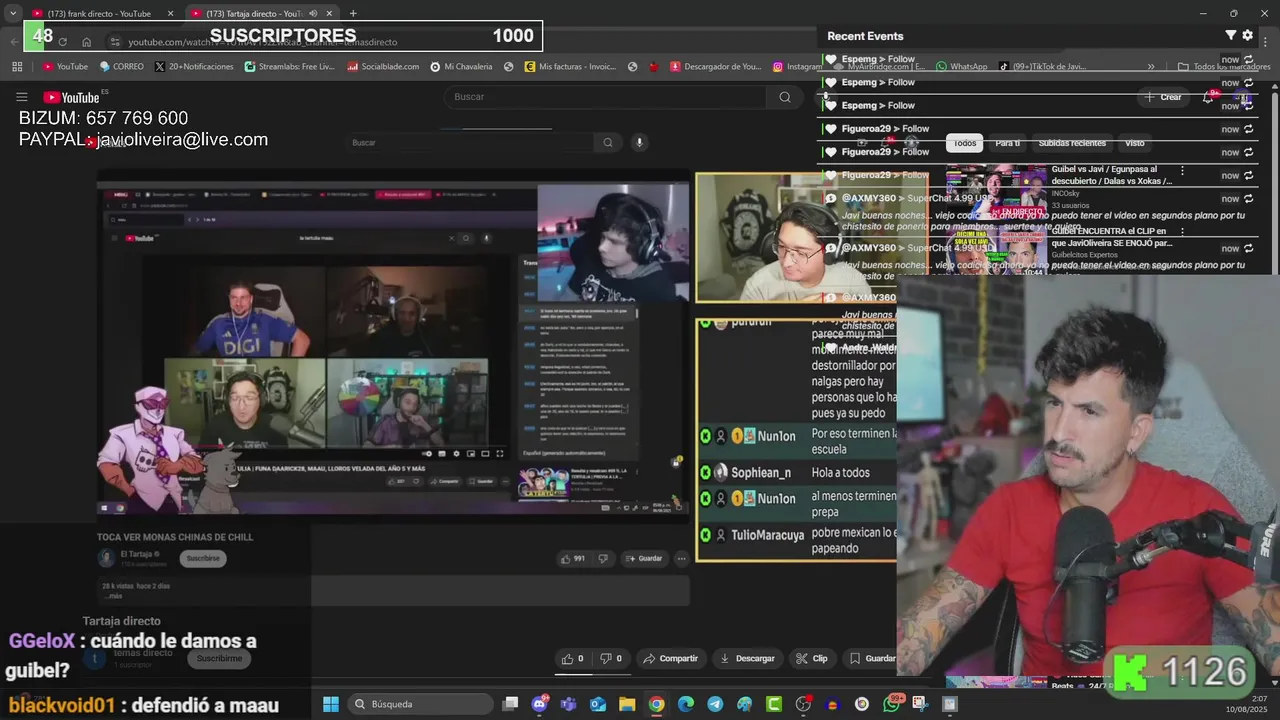Viewport: 1280px width, 720px height.
Task: Click the Windows Búsqueda search box
Action: click(x=422, y=704)
